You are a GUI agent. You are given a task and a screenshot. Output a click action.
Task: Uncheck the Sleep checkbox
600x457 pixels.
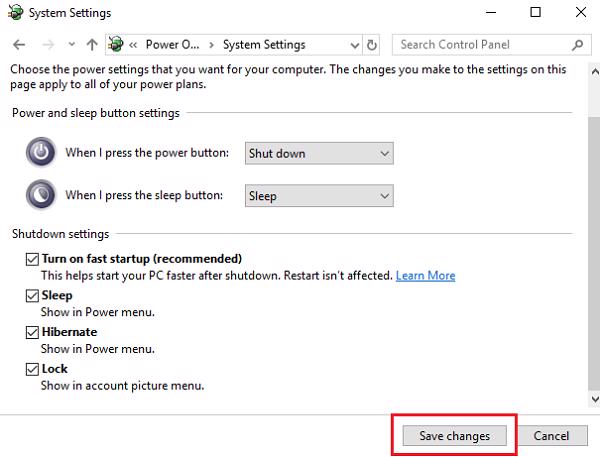32,296
